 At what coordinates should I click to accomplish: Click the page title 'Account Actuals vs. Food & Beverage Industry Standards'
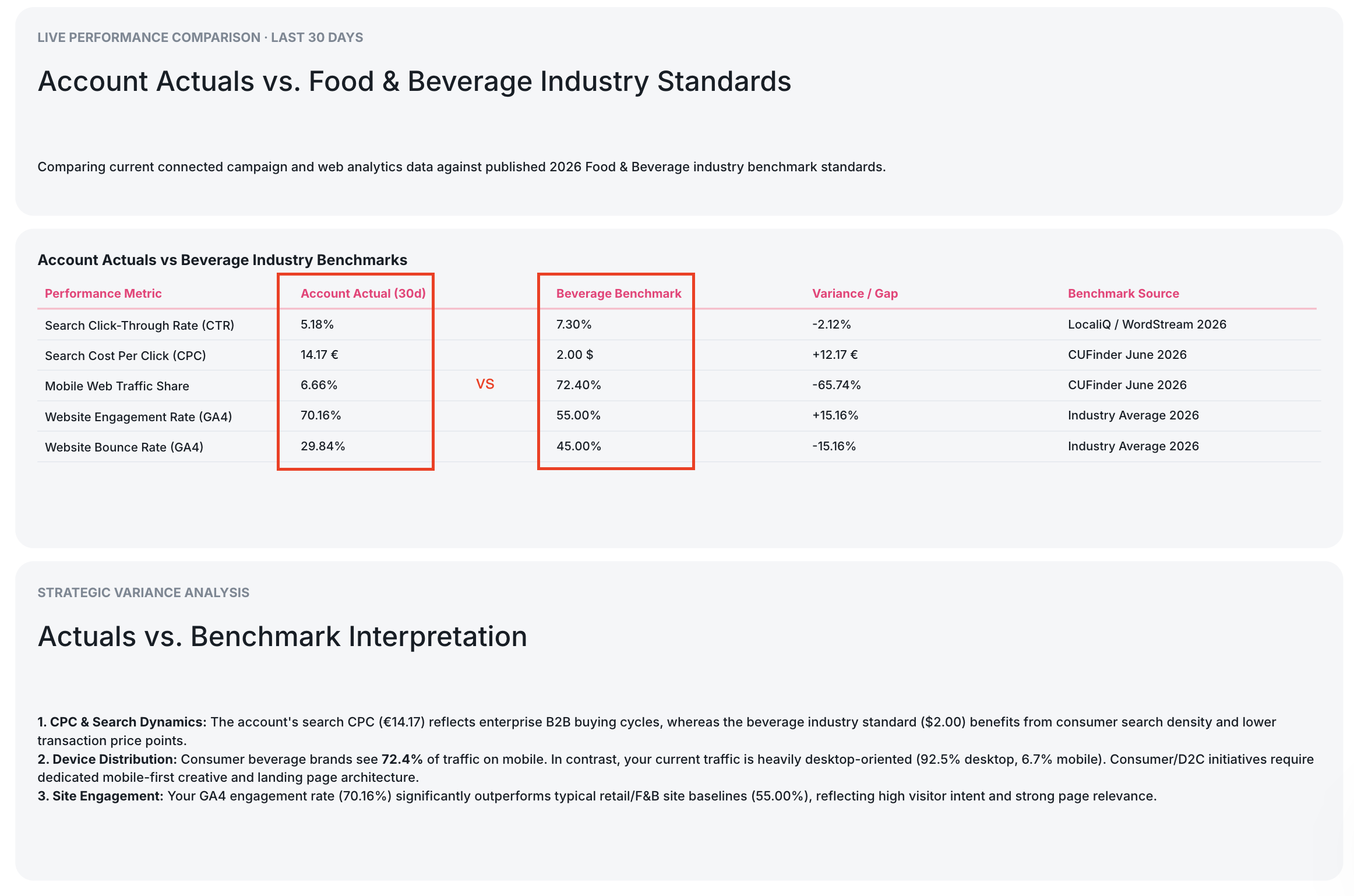point(414,82)
